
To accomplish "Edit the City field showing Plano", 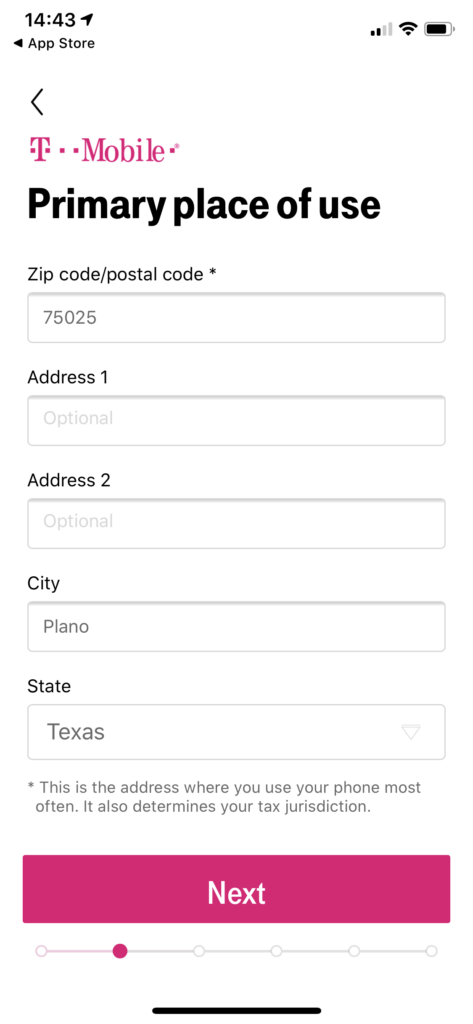I will tap(236, 627).
